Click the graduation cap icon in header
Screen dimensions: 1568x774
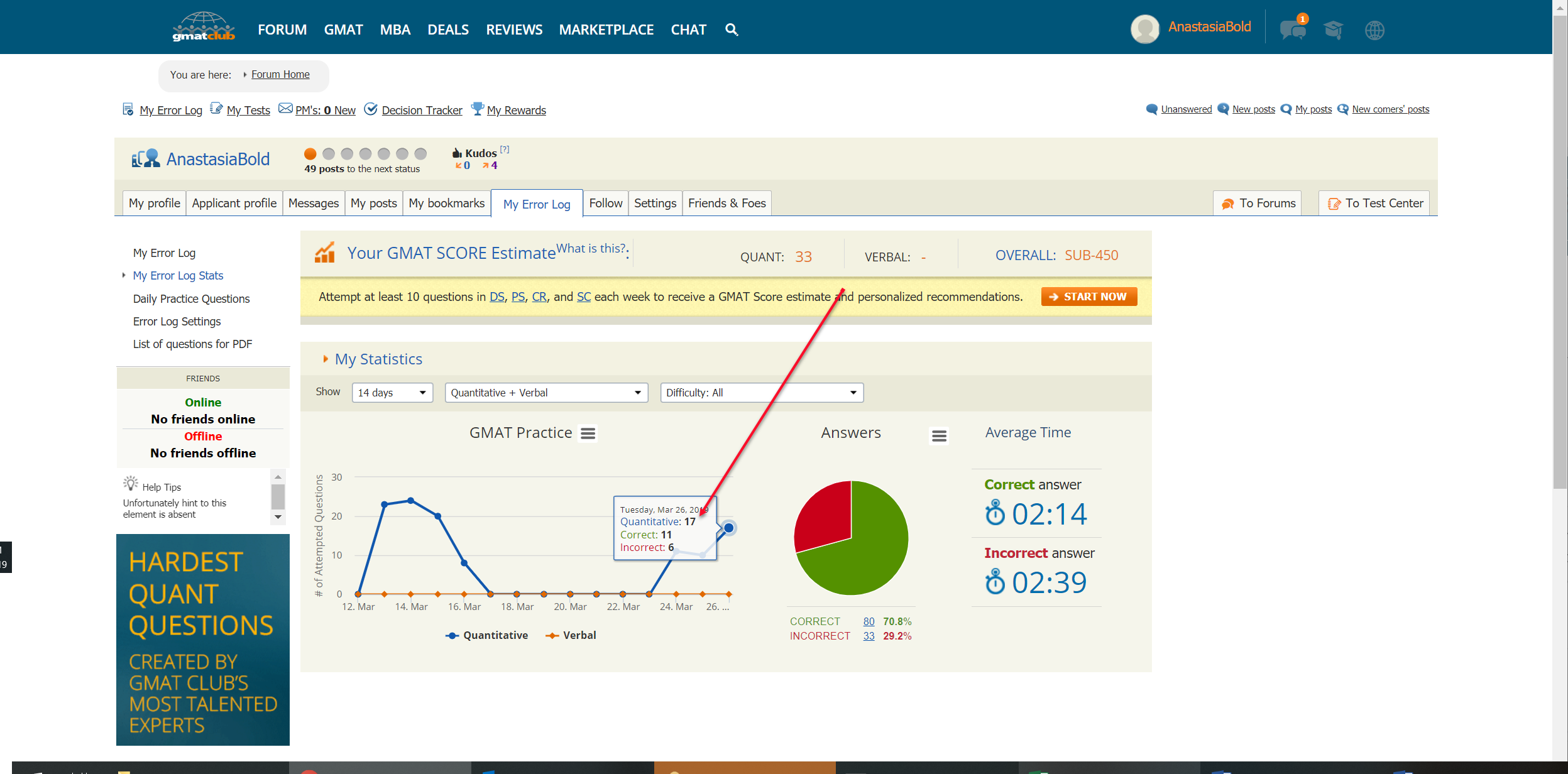pyautogui.click(x=1333, y=30)
